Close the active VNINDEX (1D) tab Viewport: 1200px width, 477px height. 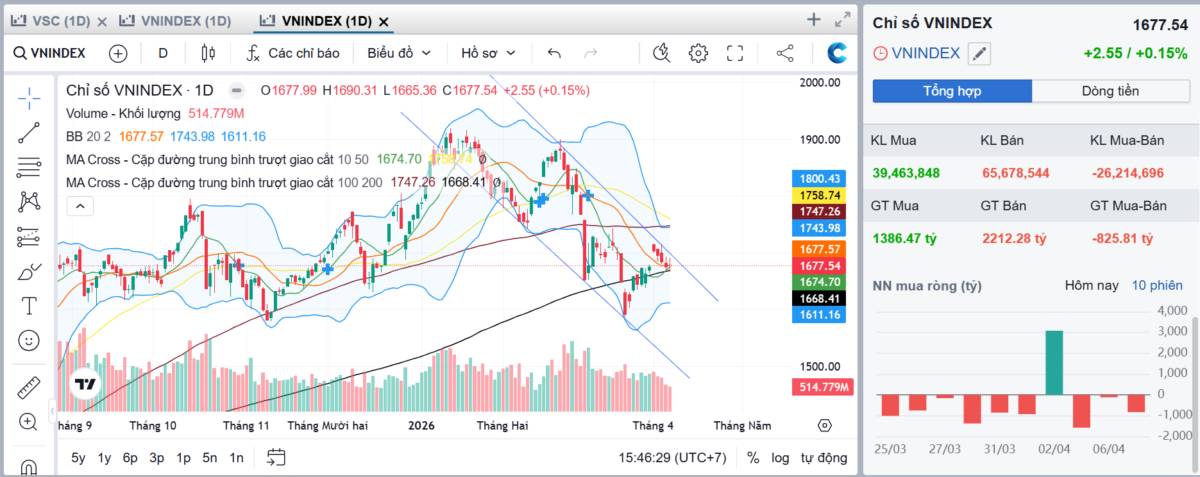tap(384, 21)
